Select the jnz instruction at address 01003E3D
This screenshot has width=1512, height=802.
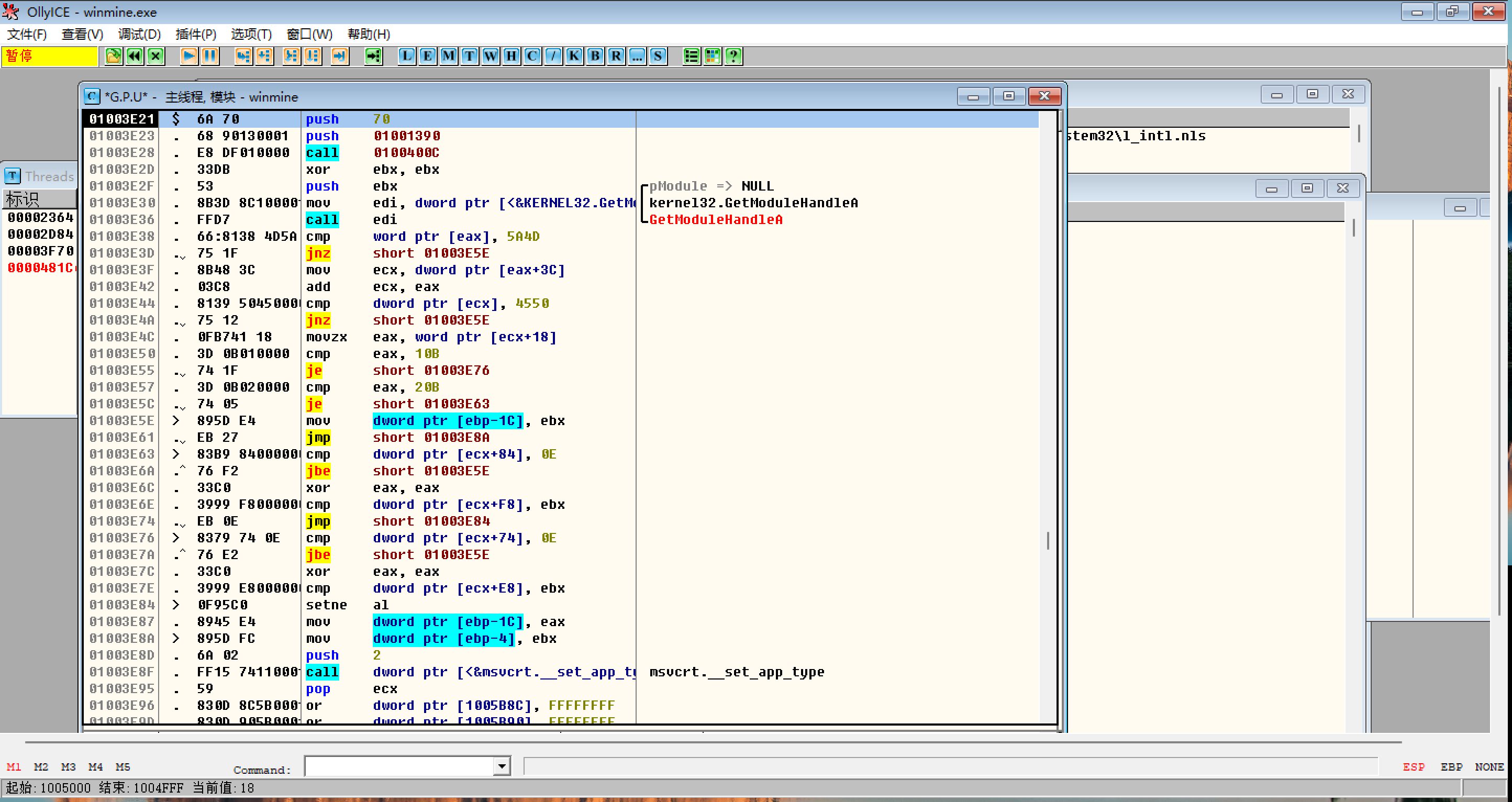(x=318, y=253)
